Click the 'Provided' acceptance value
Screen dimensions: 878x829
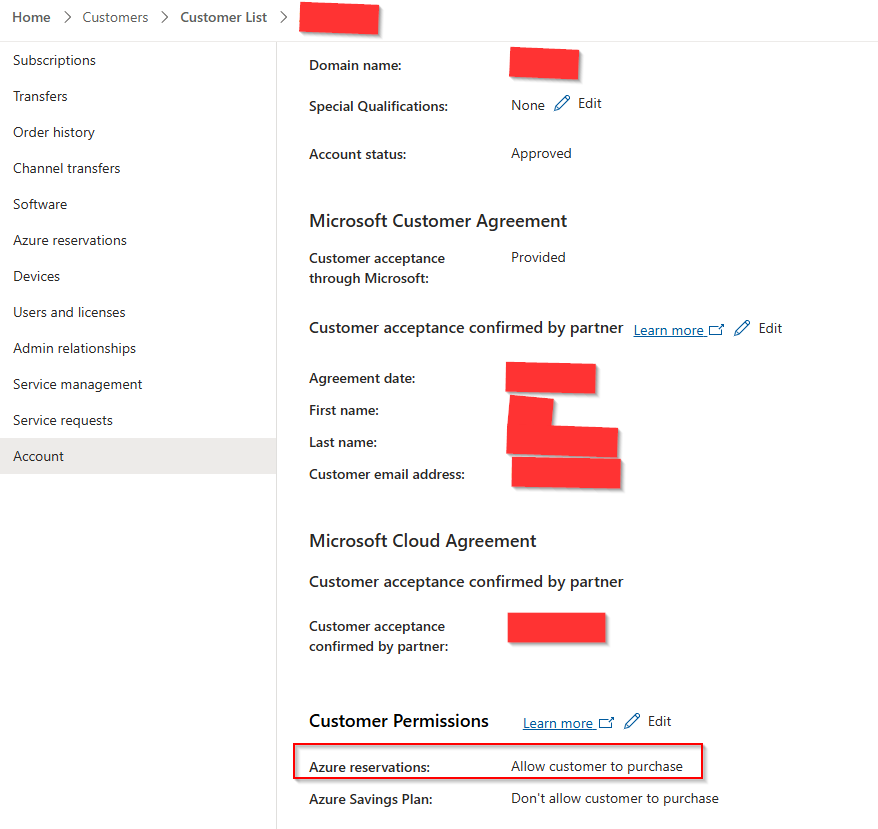click(x=538, y=257)
